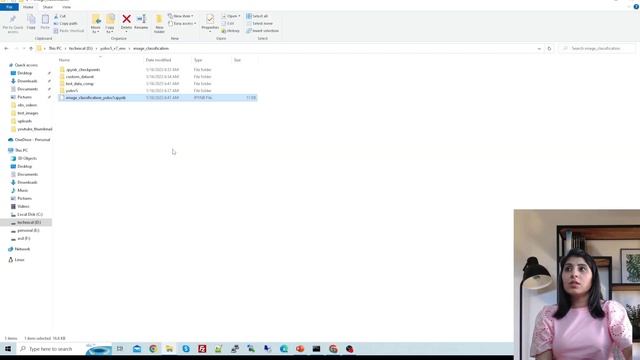Expand the address bar history dropdown
640x360 pixels.
click(x=539, y=49)
